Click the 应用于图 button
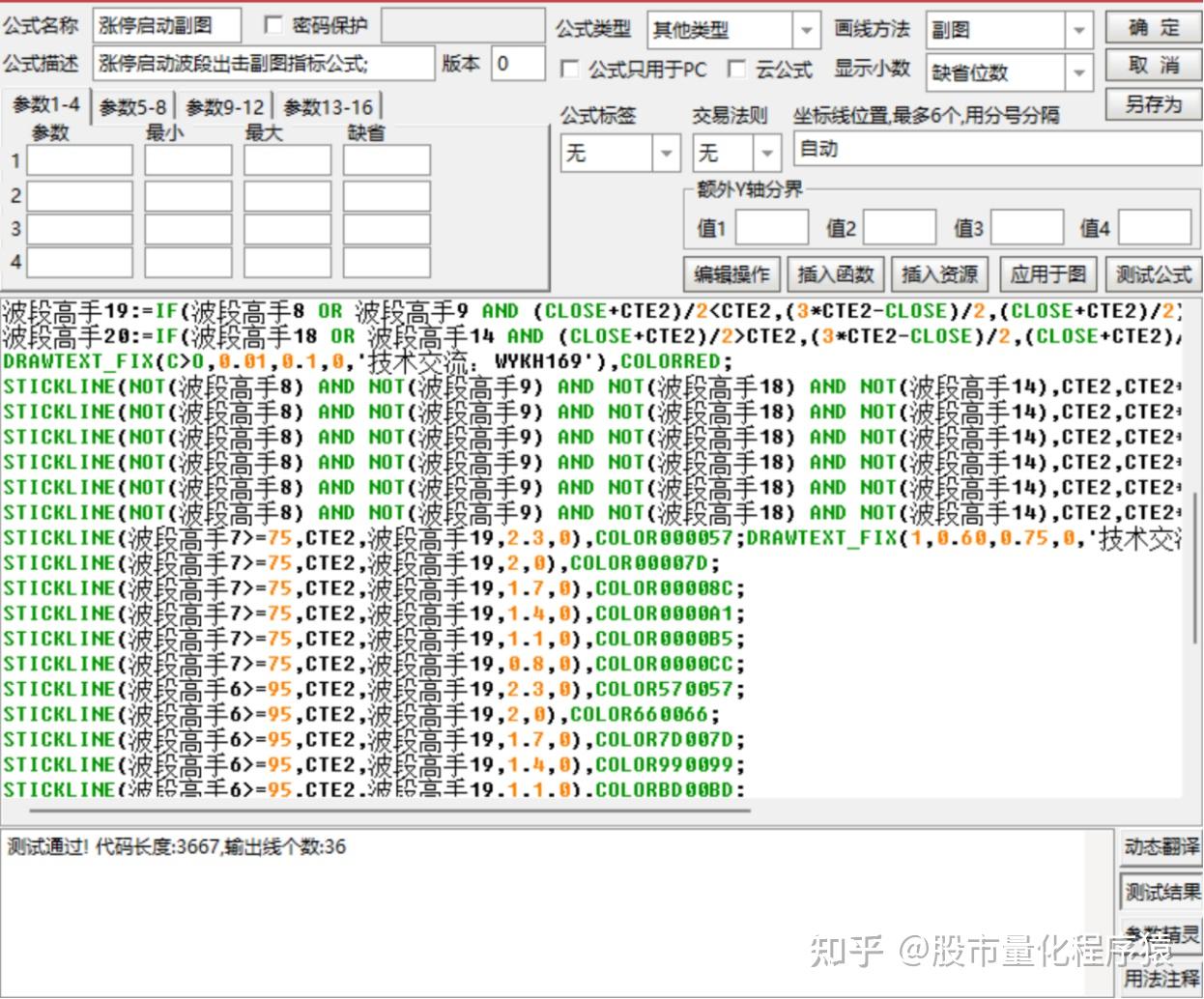 [1048, 274]
